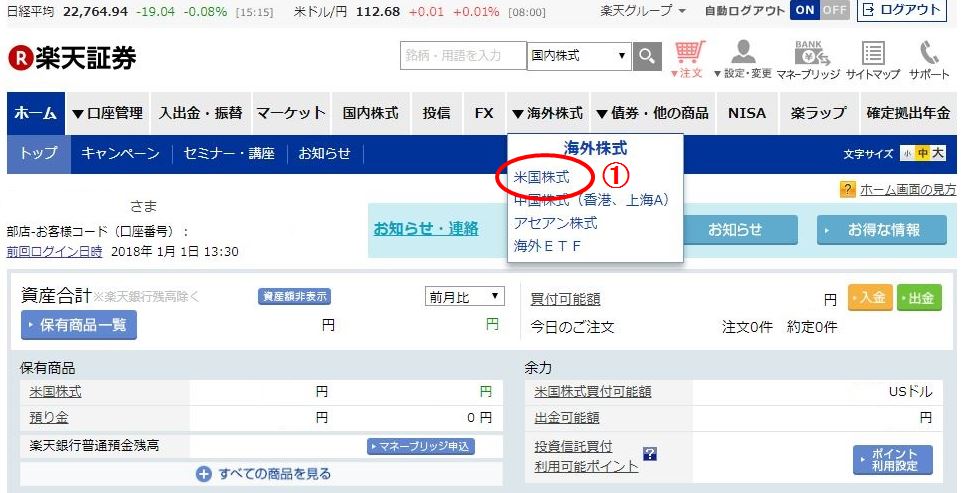Open the 前回ログイン日時 link
This screenshot has width=961, height=493.
55,251
